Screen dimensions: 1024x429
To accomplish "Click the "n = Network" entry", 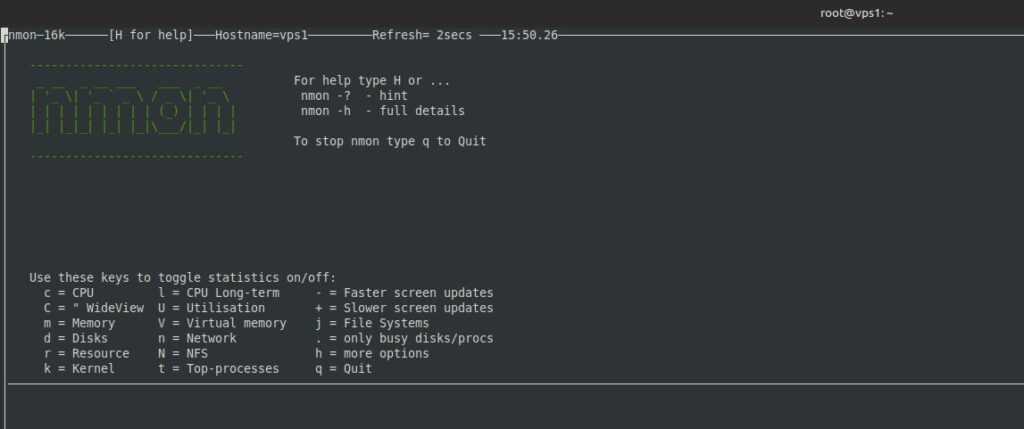I will pyautogui.click(x=197, y=338).
